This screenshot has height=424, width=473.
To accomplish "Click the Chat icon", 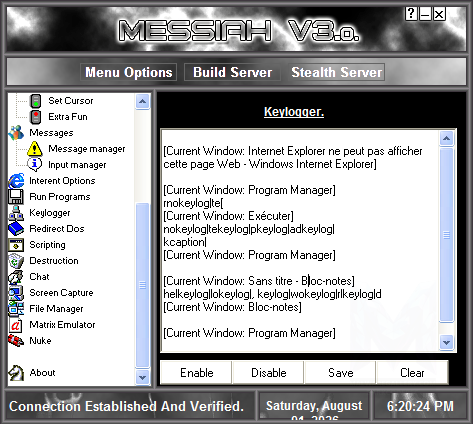I will 16,277.
